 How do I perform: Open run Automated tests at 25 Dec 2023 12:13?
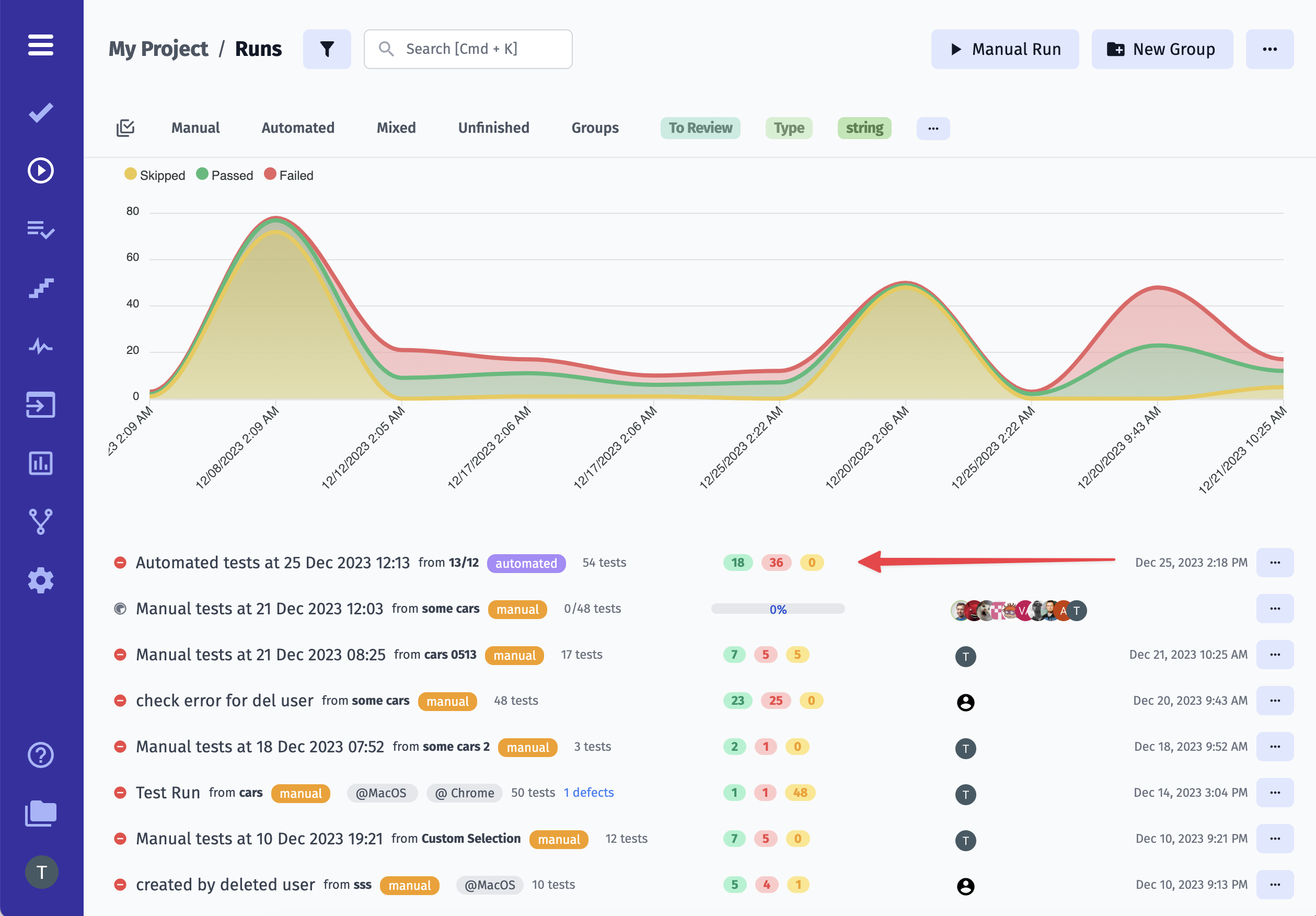[273, 563]
